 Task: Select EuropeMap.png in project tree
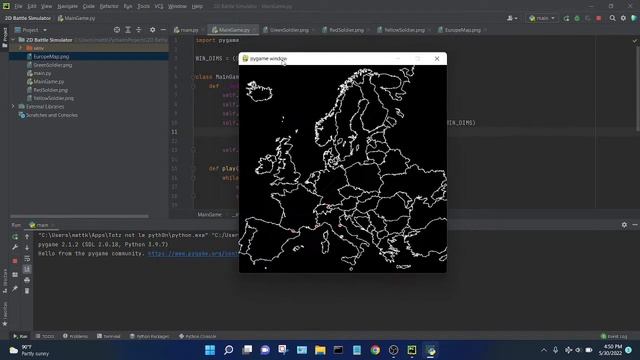point(51,57)
